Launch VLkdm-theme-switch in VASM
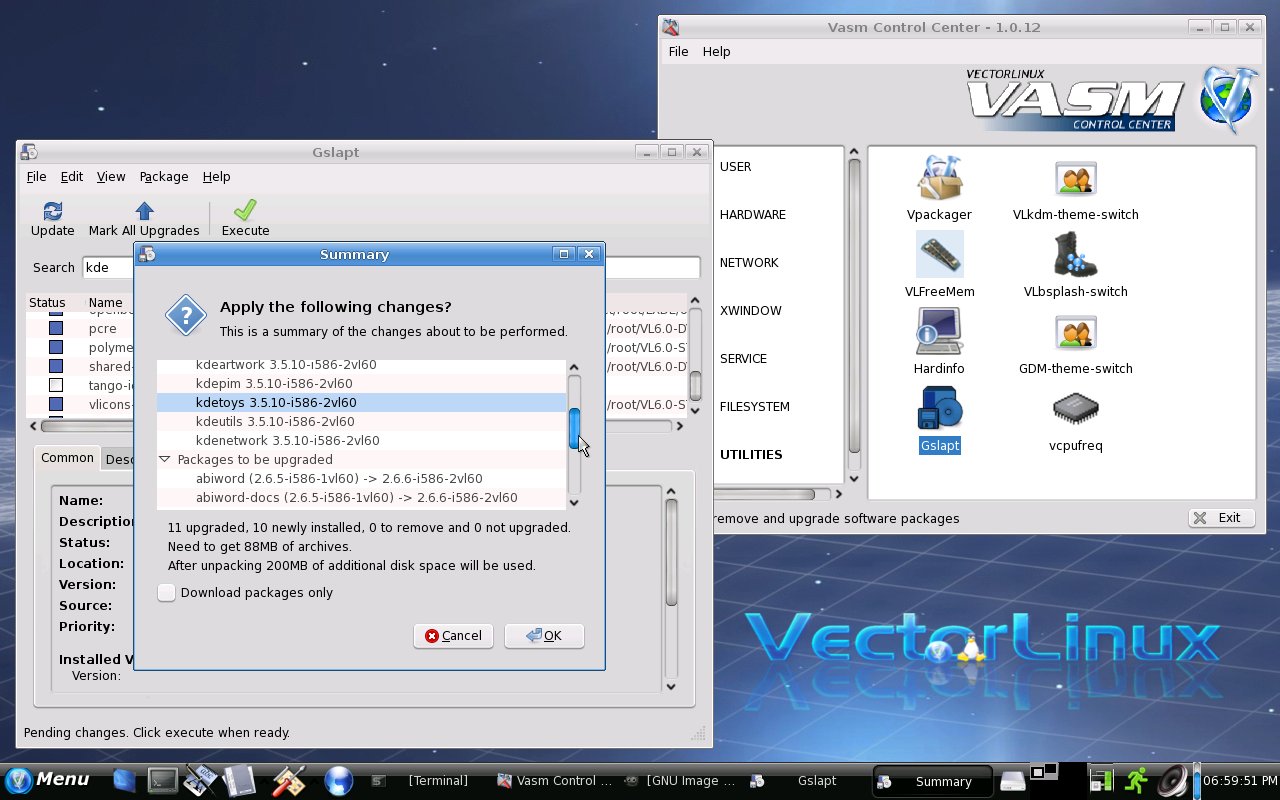 point(1075,179)
